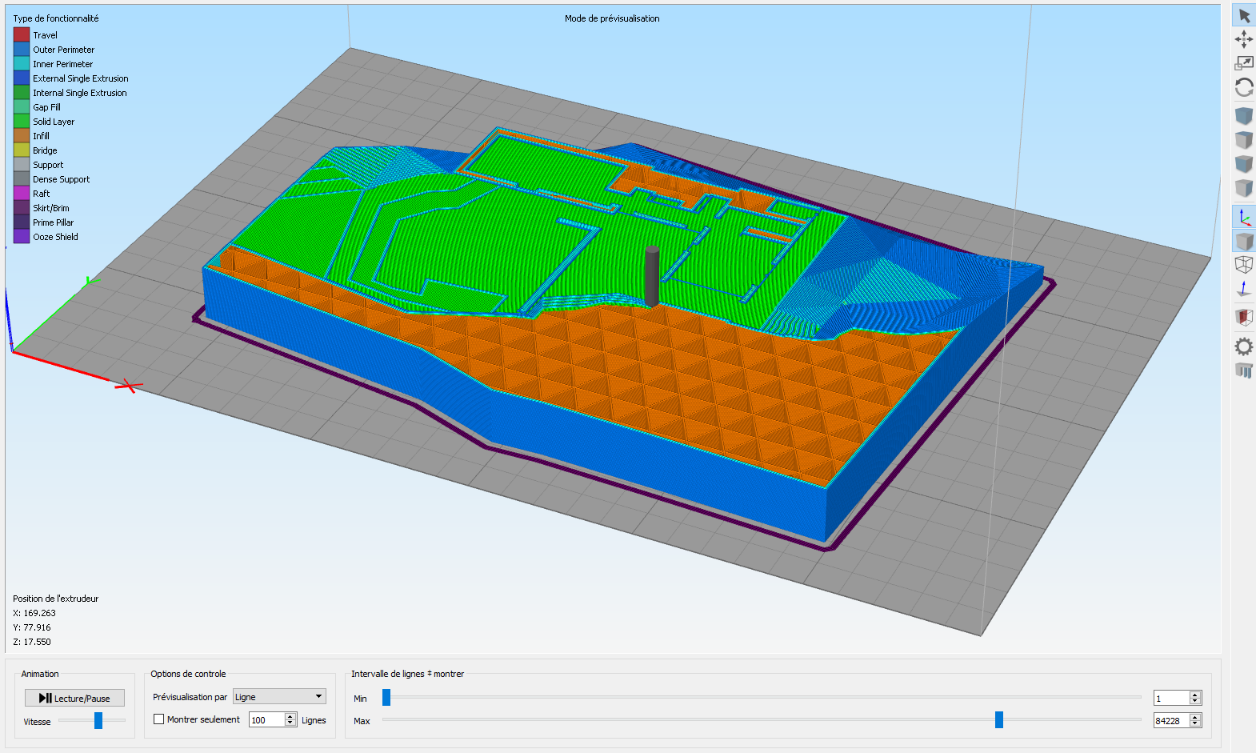
Task: Choose the scale model tool
Action: (1244, 63)
